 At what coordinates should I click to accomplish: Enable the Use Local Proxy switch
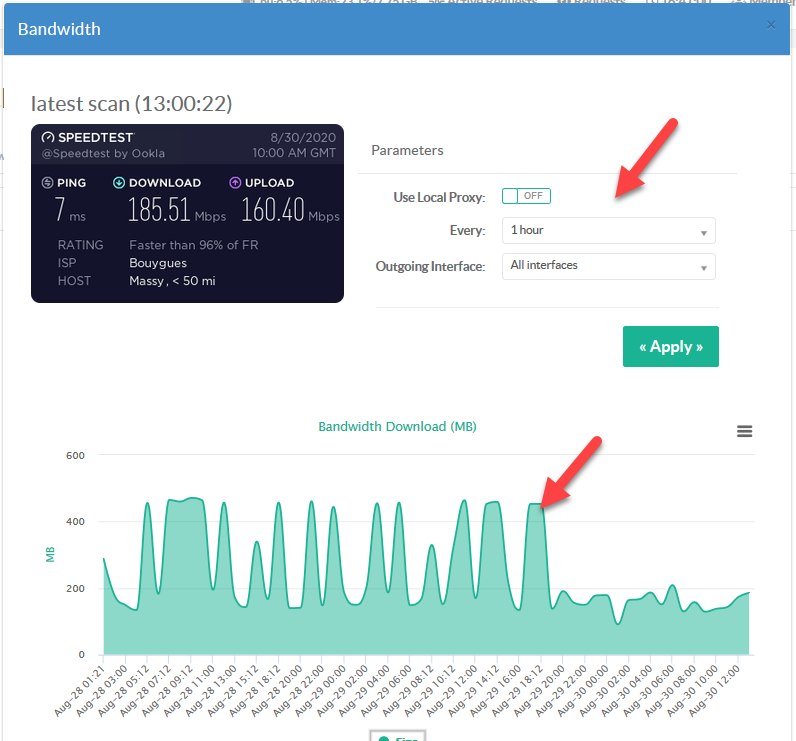[526, 196]
